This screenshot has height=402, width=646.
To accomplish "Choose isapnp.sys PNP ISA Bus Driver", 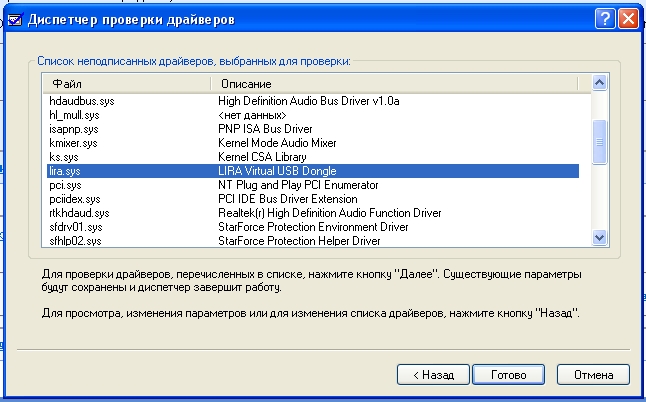I will click(74, 129).
